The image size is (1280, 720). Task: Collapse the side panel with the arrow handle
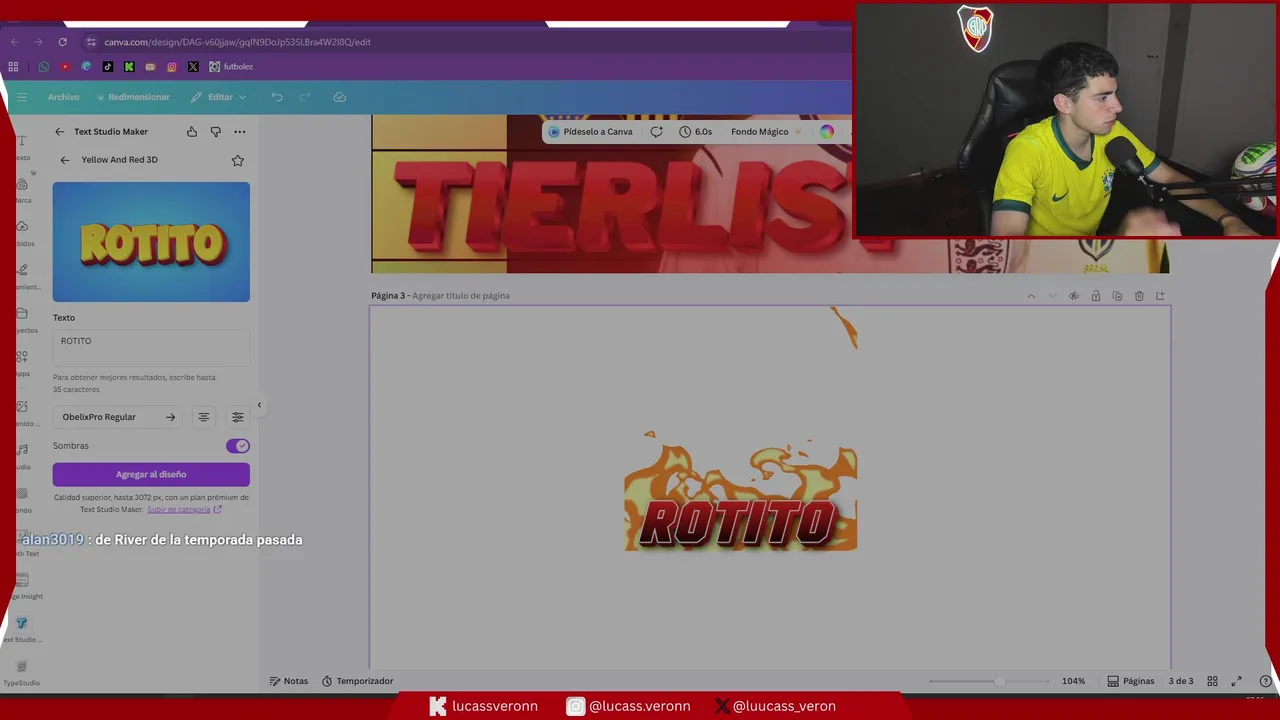tap(259, 405)
